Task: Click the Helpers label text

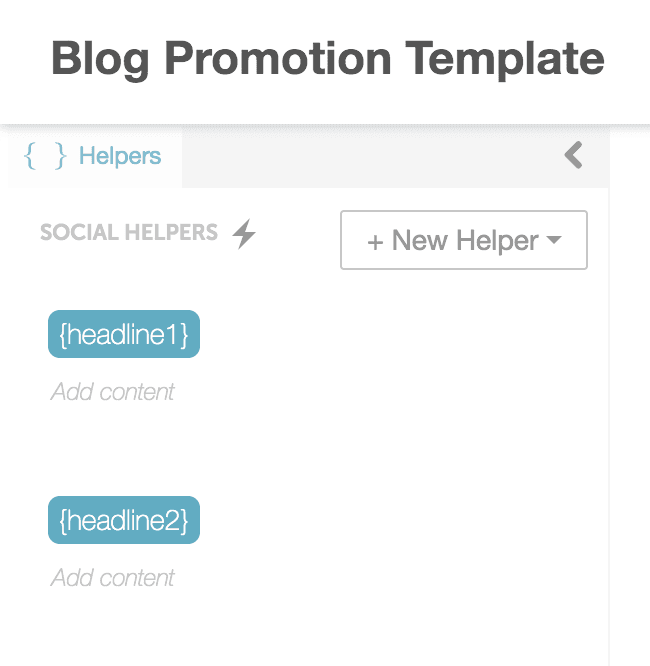Action: (x=120, y=156)
